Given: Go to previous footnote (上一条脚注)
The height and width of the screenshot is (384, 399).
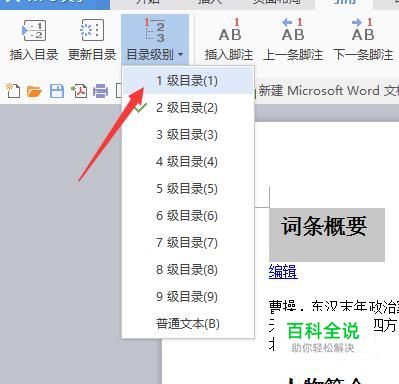Looking at the screenshot, I should pos(293,30).
